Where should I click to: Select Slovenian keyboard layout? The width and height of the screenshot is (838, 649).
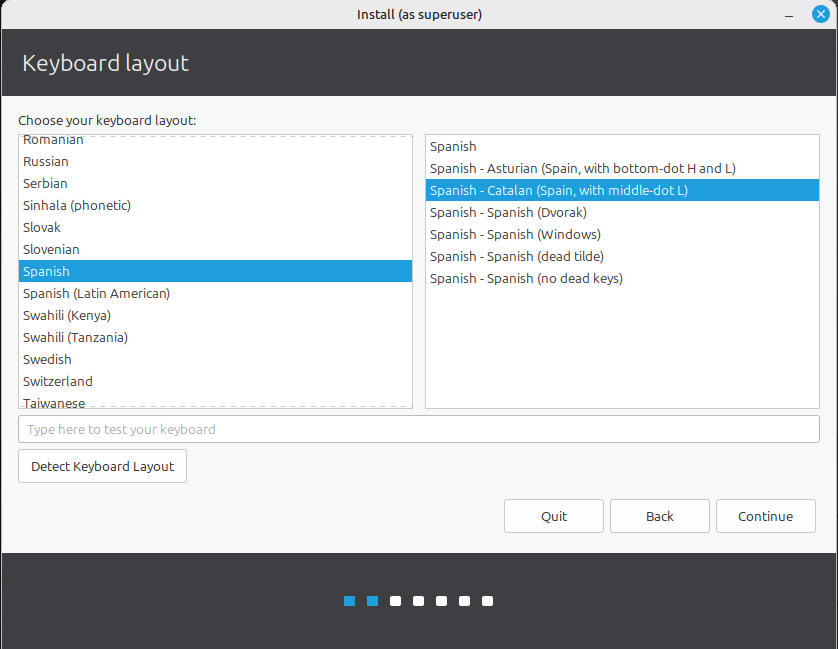51,249
